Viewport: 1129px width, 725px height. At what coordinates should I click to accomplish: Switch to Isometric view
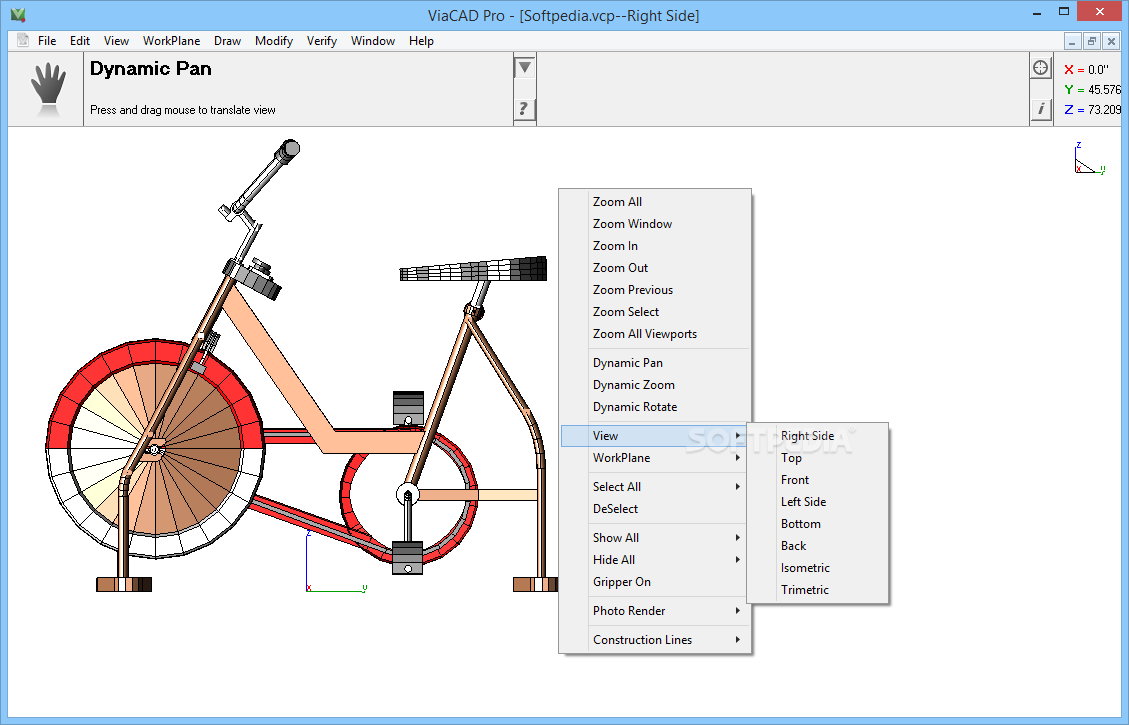[818, 568]
